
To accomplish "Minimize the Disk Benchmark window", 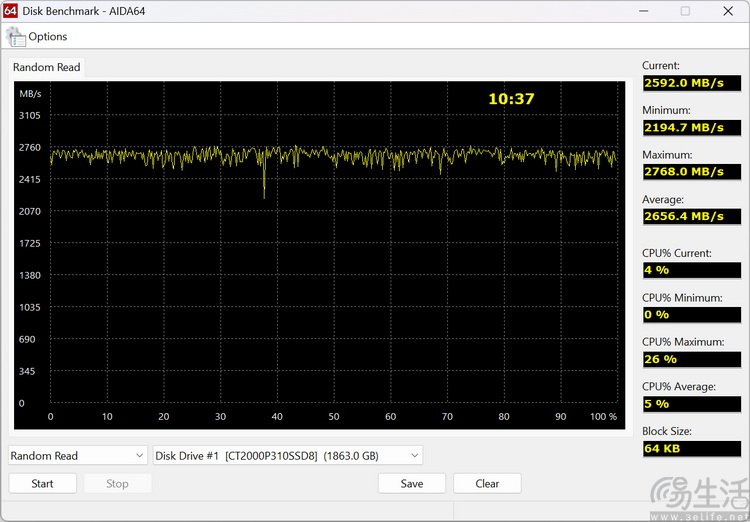I will (643, 11).
